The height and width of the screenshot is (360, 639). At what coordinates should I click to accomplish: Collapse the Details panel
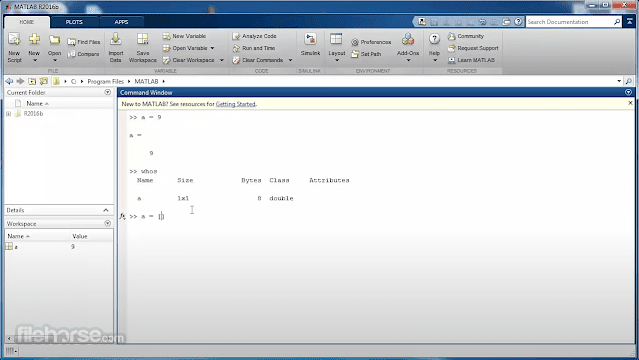pos(106,210)
